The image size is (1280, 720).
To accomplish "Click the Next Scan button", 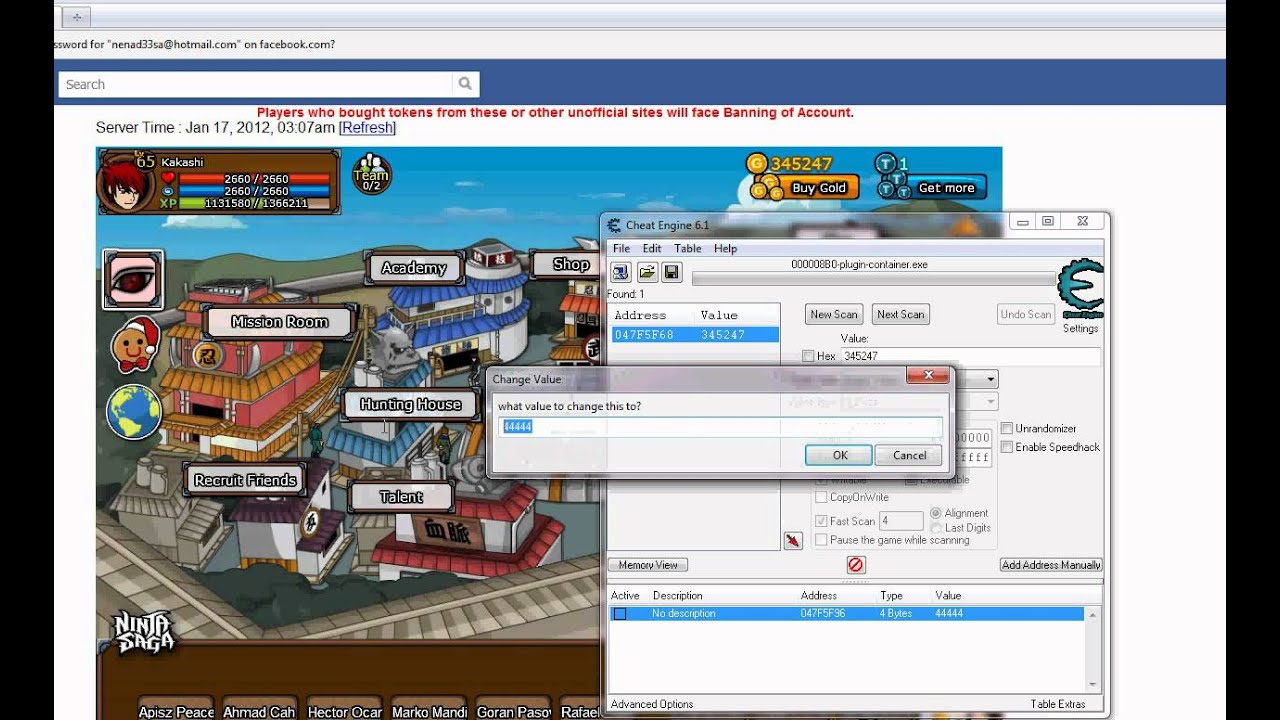I will (x=901, y=314).
